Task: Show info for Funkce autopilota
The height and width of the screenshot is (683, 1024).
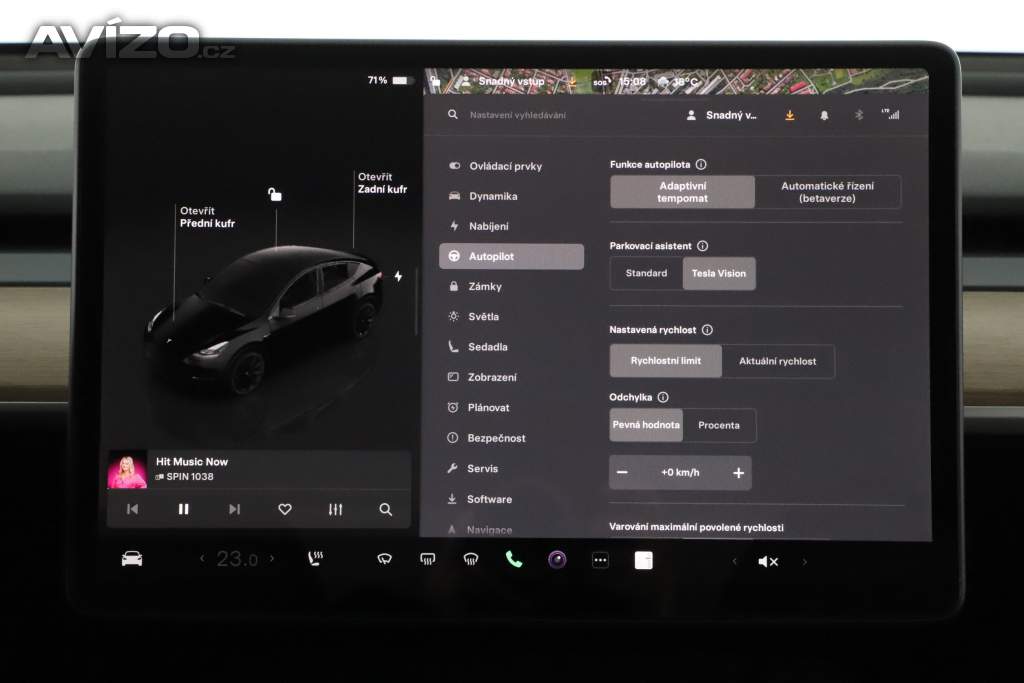Action: pos(701,165)
